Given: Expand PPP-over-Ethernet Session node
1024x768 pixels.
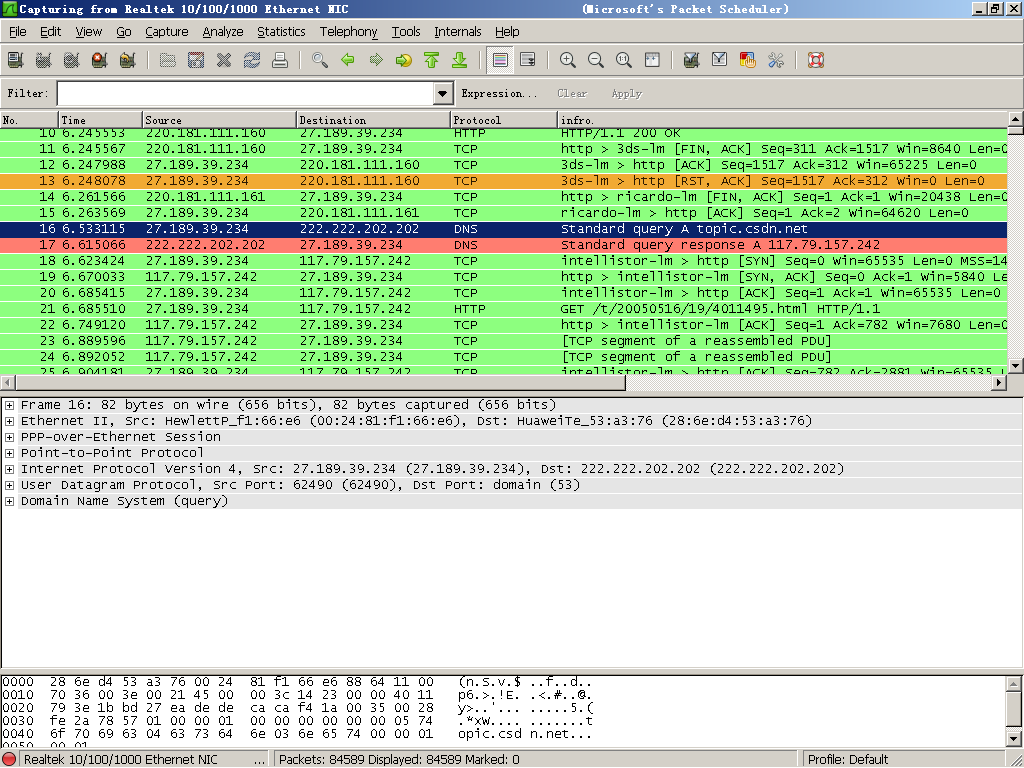Looking at the screenshot, I should 10,437.
